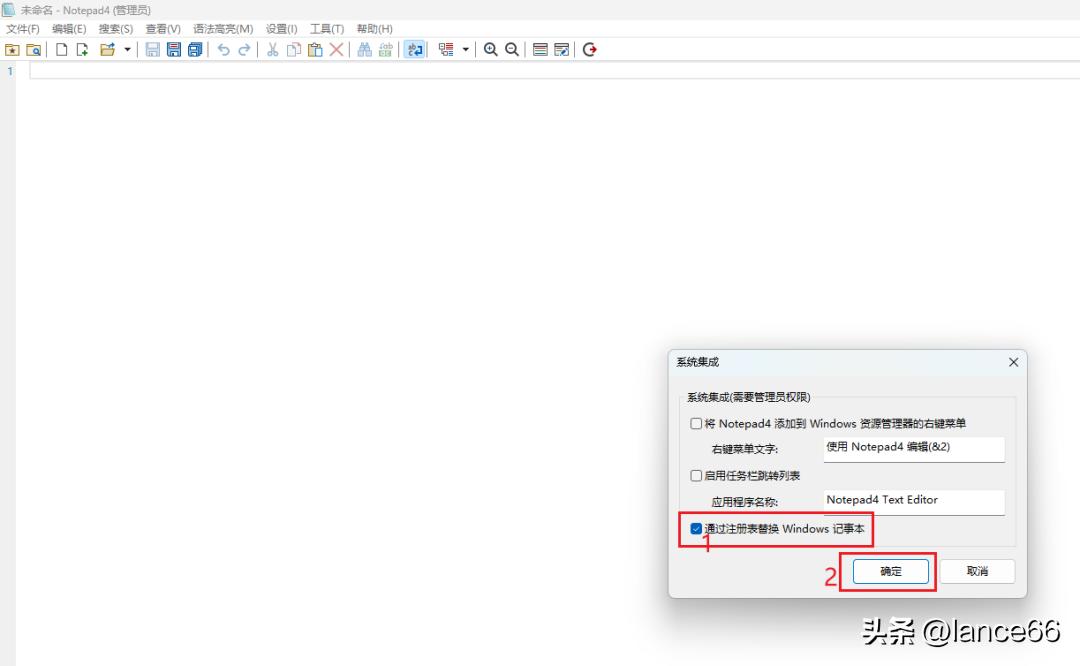This screenshot has width=1080, height=666.
Task: Open the 文件(F) menu
Action: 23,29
